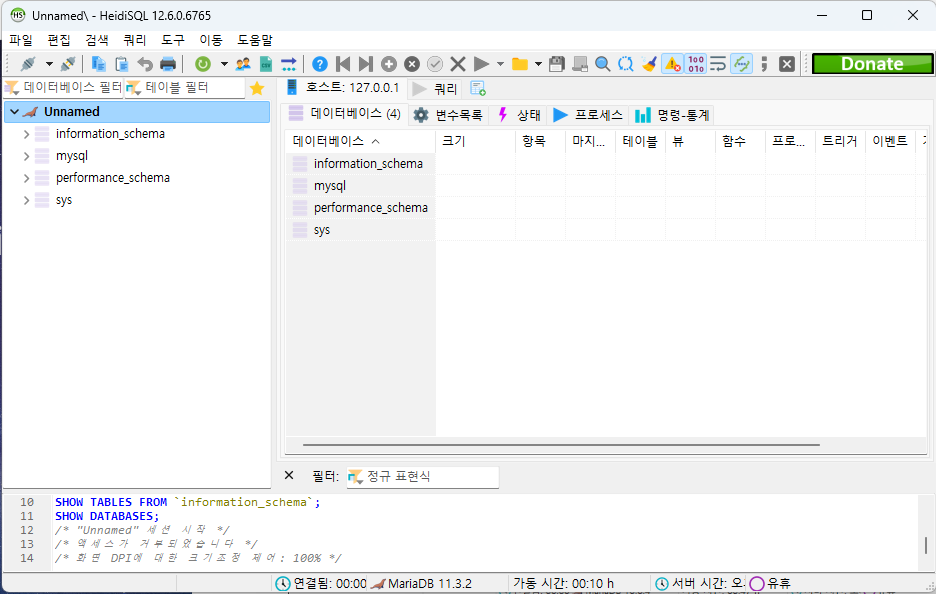936x594 pixels.
Task: Expand performance_schema tree node
Action: 26,178
